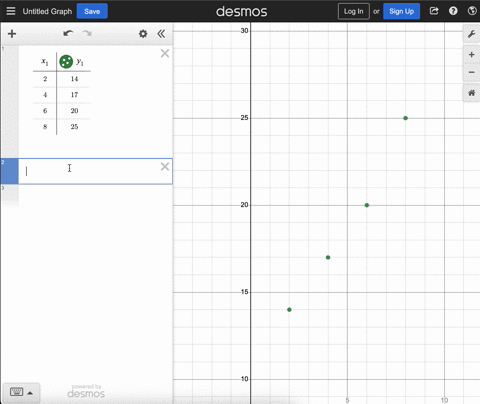Undo the last action

pyautogui.click(x=68, y=33)
